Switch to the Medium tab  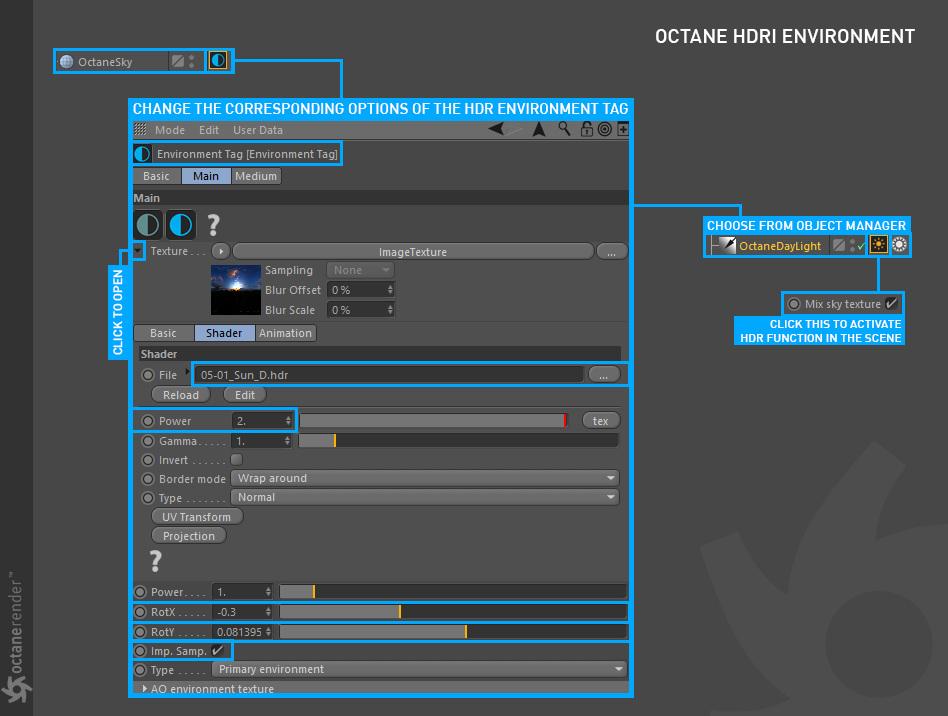(256, 176)
